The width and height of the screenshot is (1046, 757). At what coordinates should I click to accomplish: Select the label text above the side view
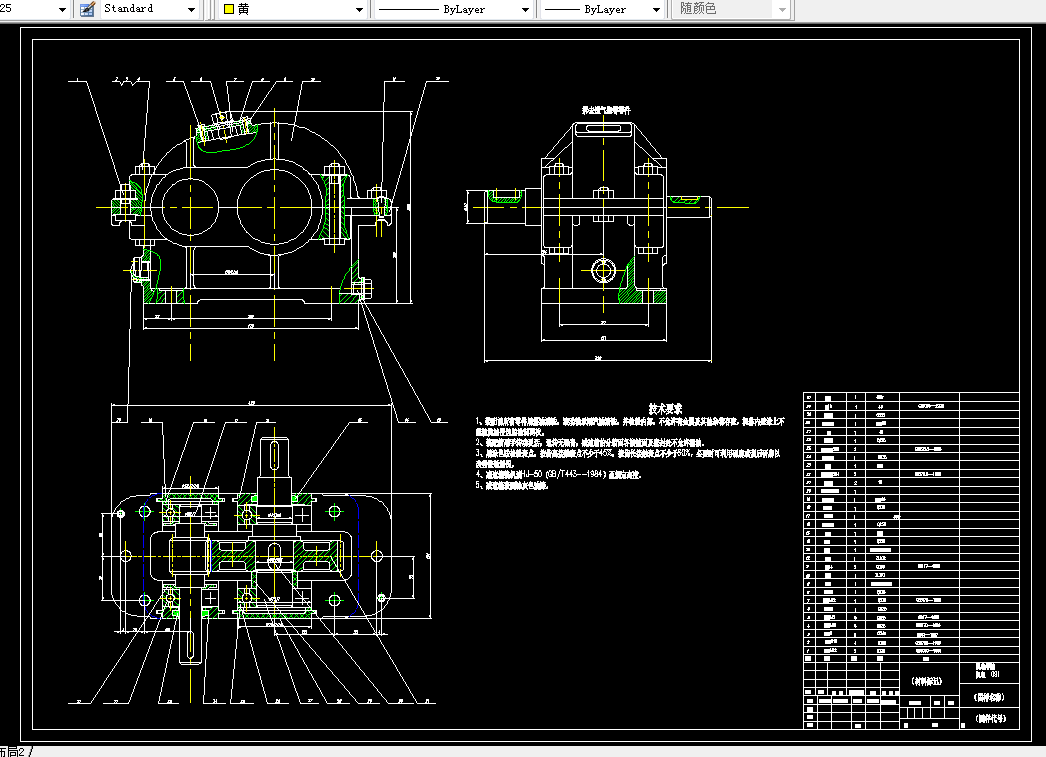tap(606, 111)
